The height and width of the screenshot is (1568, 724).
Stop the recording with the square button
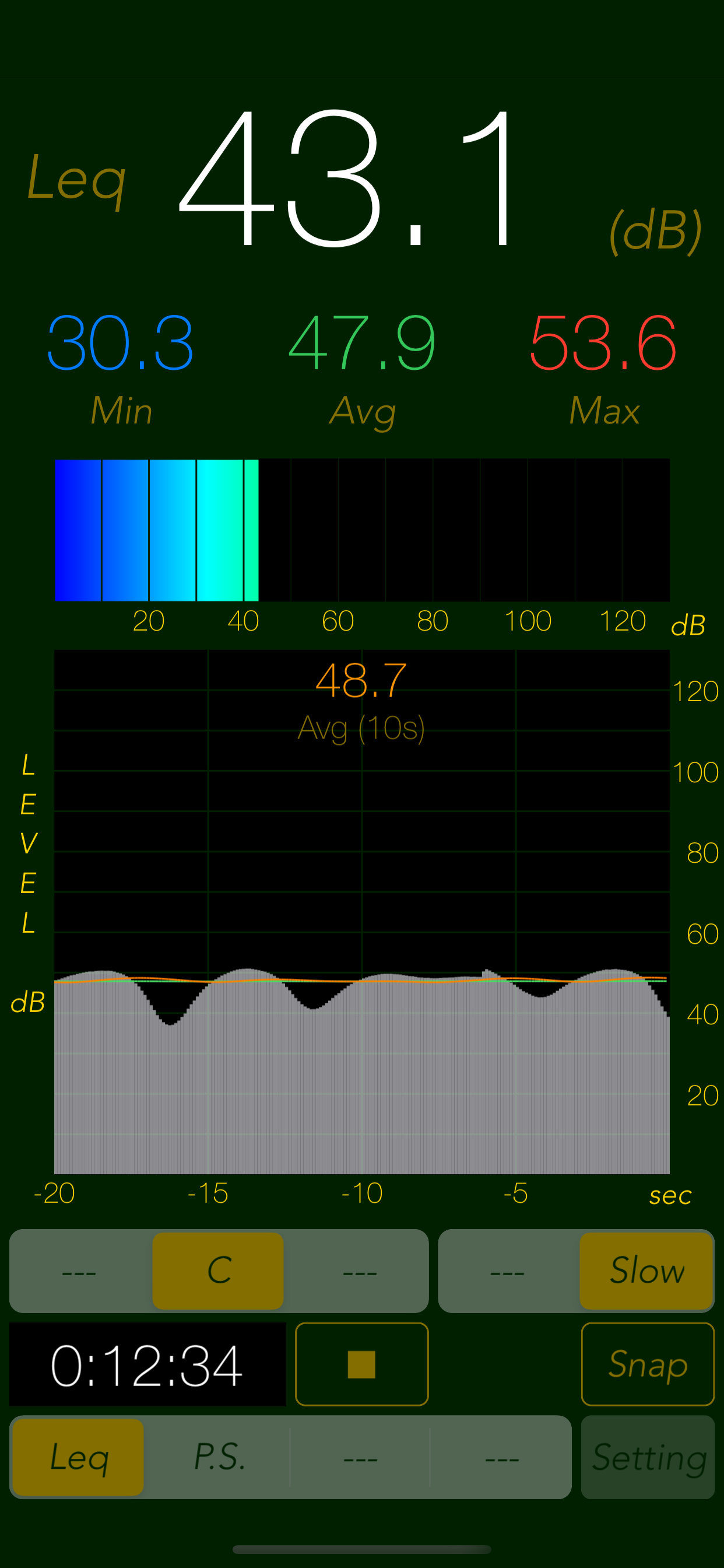pyautogui.click(x=361, y=1364)
